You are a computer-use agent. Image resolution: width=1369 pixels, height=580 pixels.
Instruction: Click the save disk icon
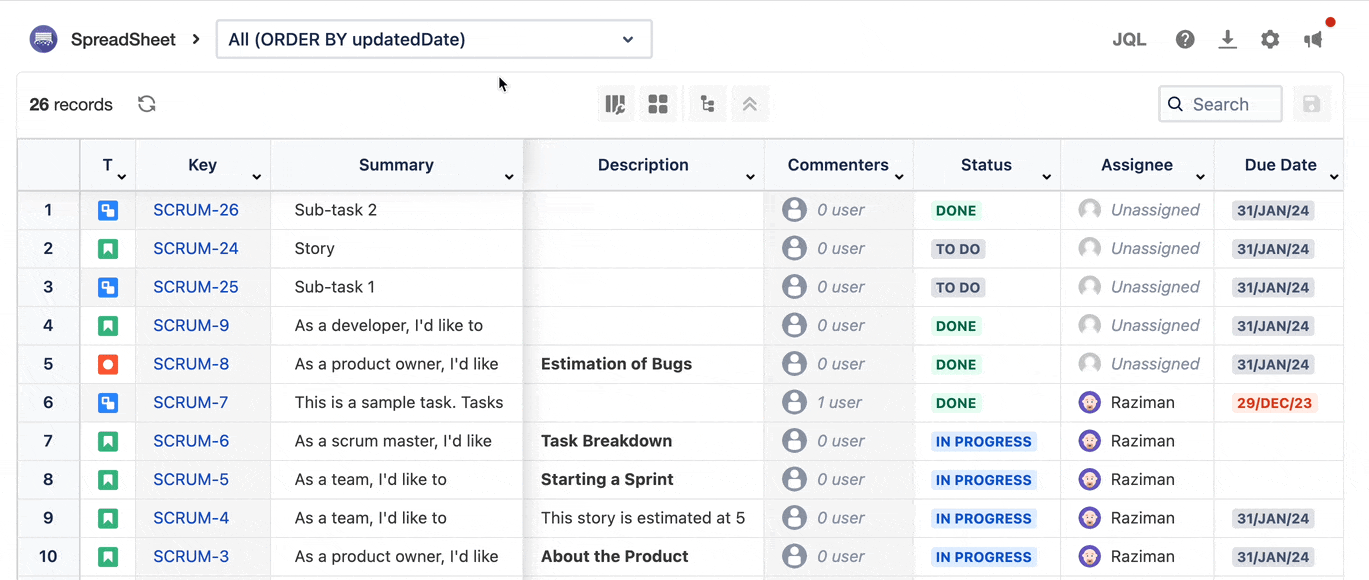1312,104
